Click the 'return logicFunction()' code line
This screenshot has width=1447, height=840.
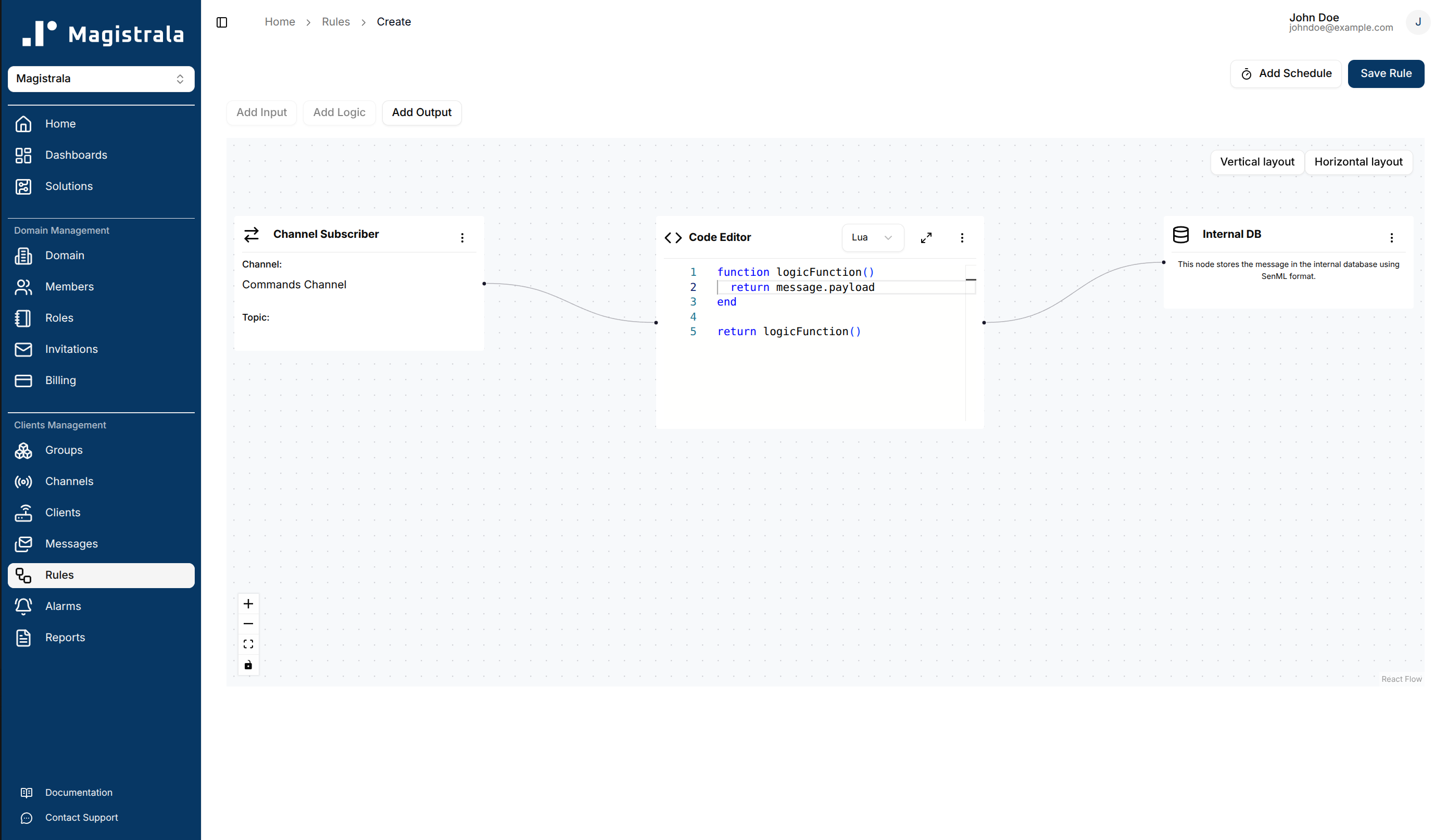(x=789, y=332)
